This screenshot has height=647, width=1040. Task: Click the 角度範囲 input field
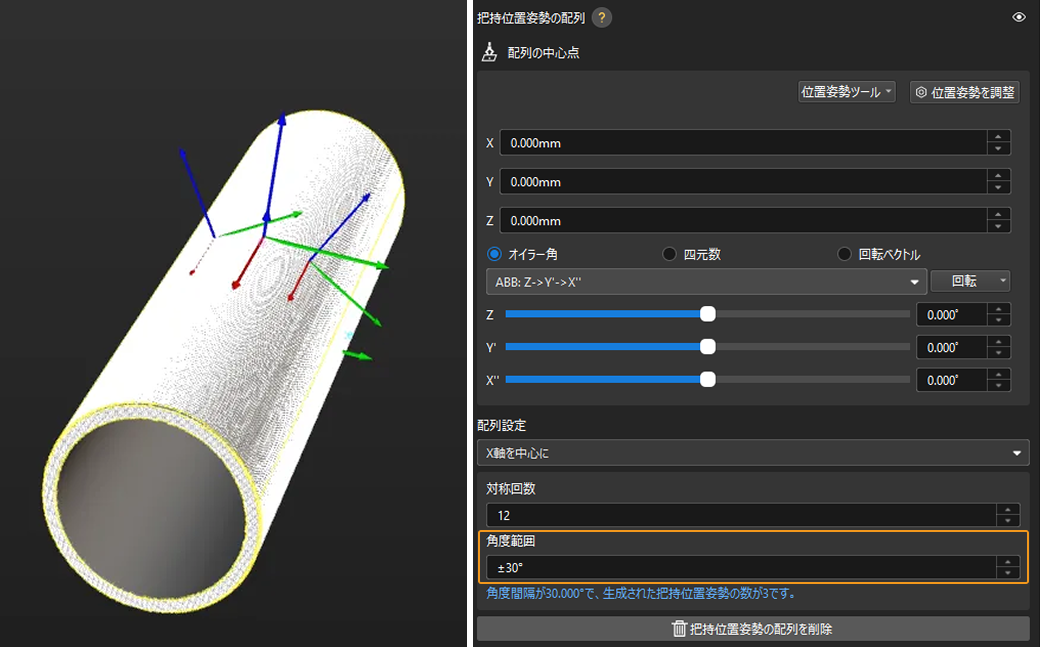(740, 568)
